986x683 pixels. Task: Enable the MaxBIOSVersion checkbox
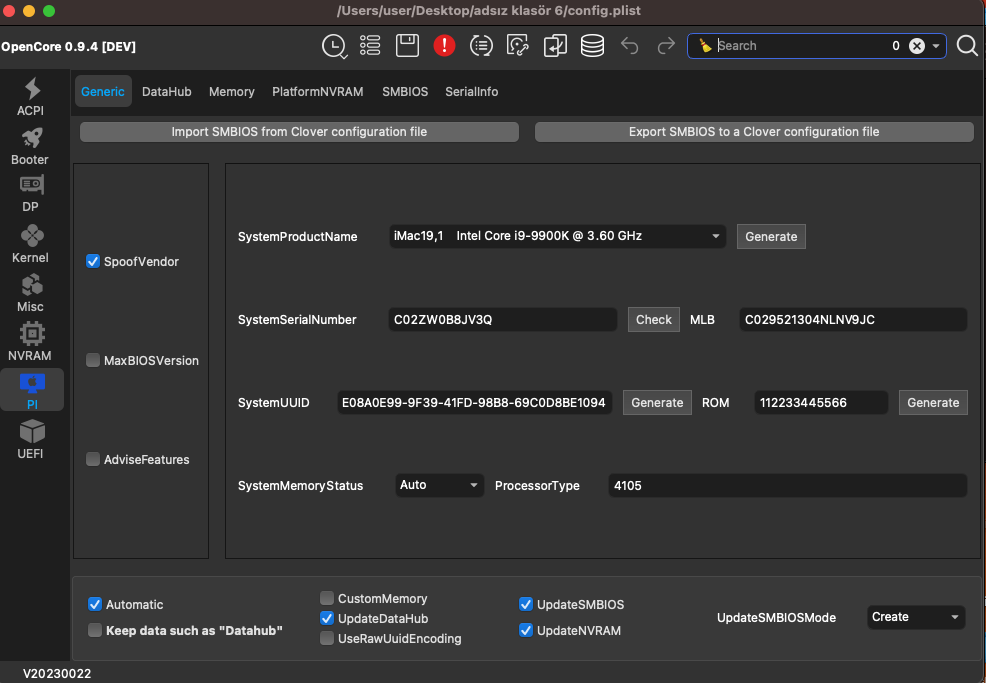click(x=93, y=361)
